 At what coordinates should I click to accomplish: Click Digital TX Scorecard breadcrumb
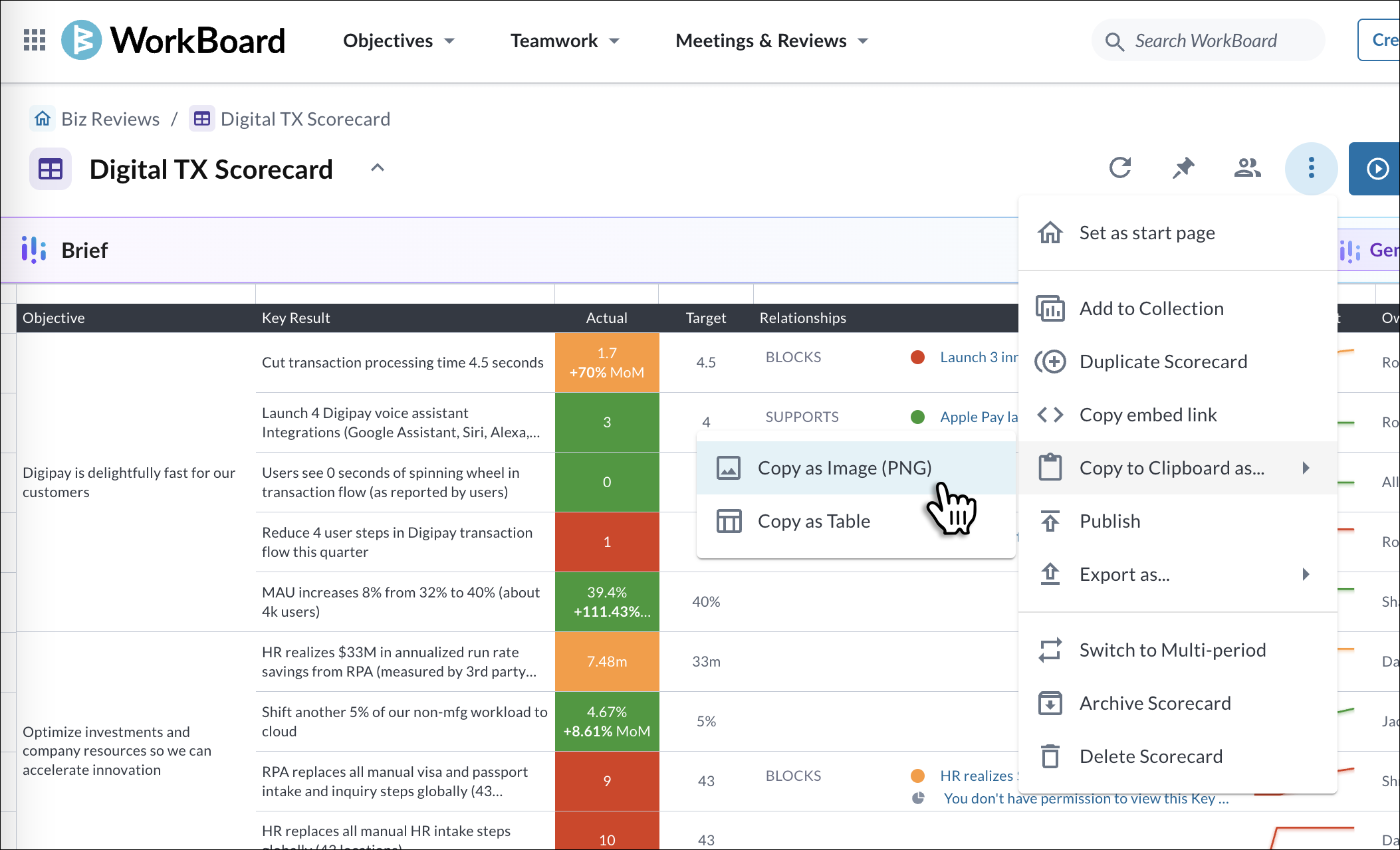point(305,119)
